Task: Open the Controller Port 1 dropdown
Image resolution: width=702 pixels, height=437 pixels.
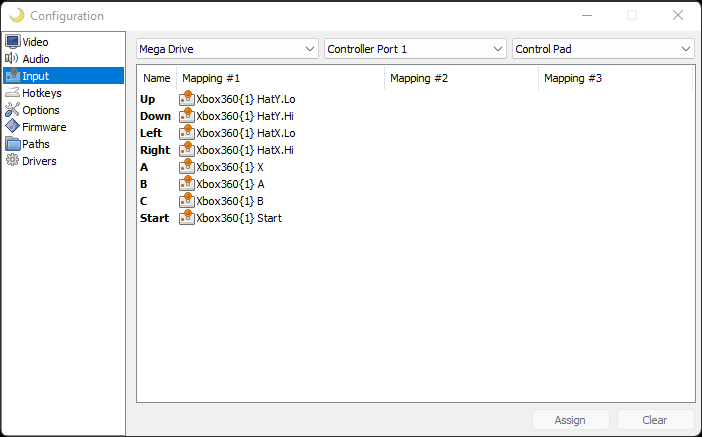Action: 415,49
